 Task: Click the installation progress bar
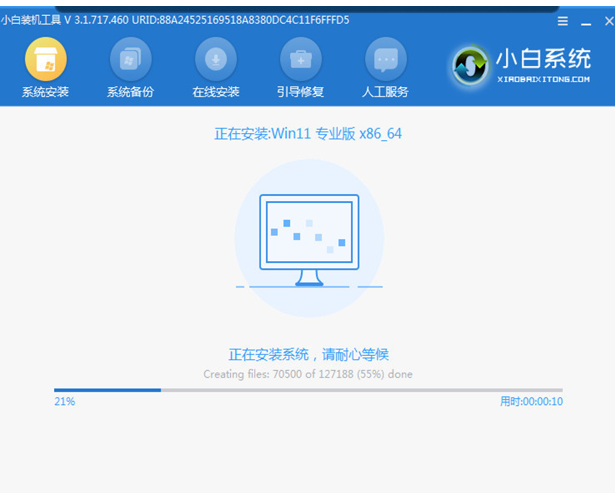click(x=308, y=390)
